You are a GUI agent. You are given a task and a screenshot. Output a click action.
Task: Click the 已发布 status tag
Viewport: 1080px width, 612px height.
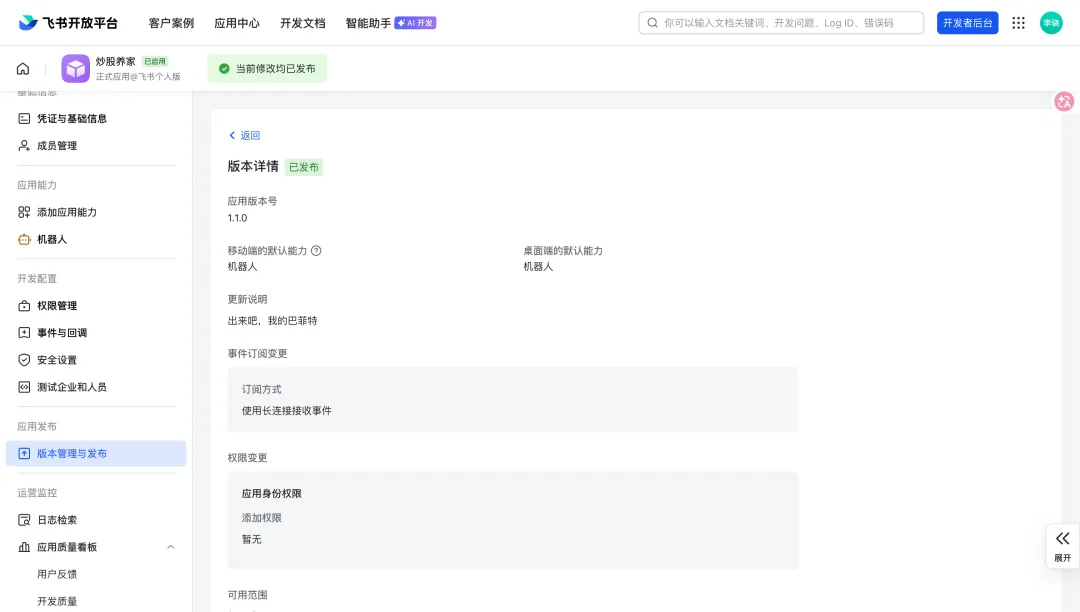[304, 167]
